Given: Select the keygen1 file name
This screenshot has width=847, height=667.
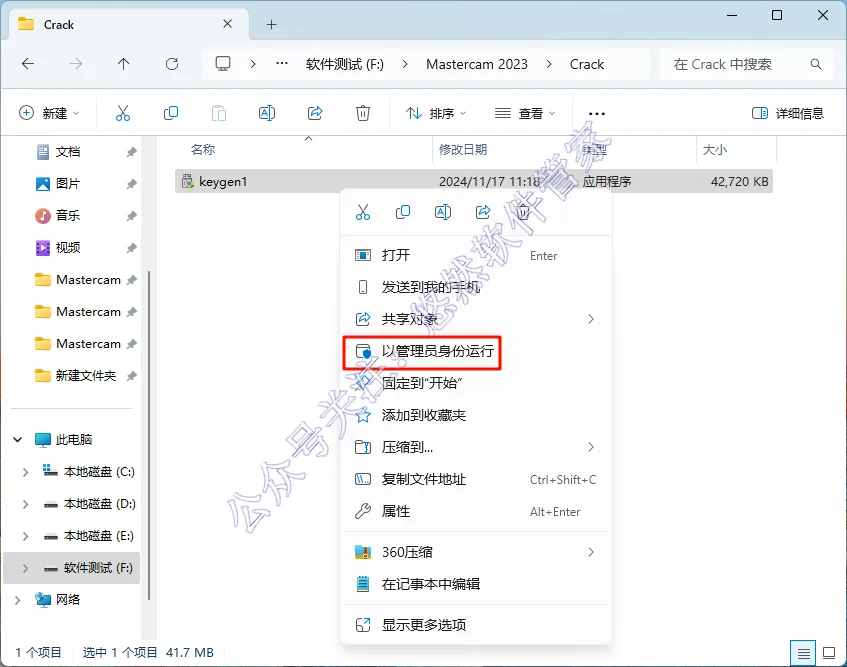Looking at the screenshot, I should click(223, 181).
